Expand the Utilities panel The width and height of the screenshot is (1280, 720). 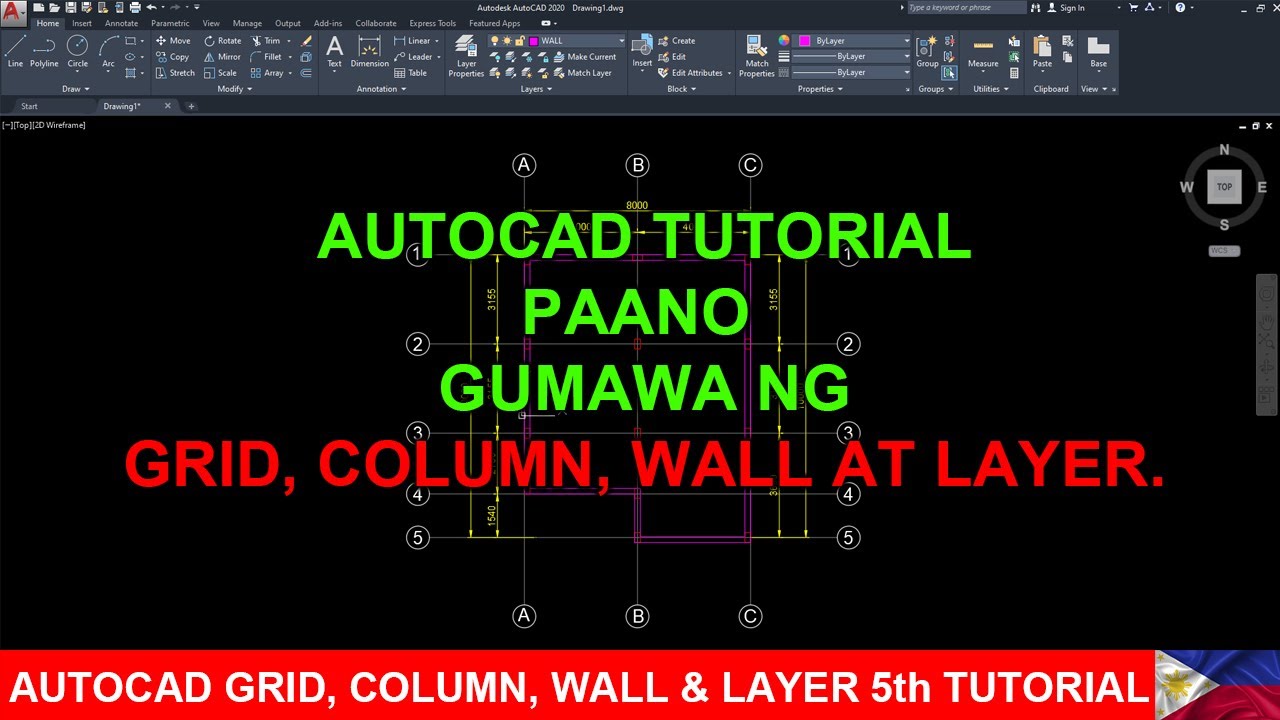[990, 89]
